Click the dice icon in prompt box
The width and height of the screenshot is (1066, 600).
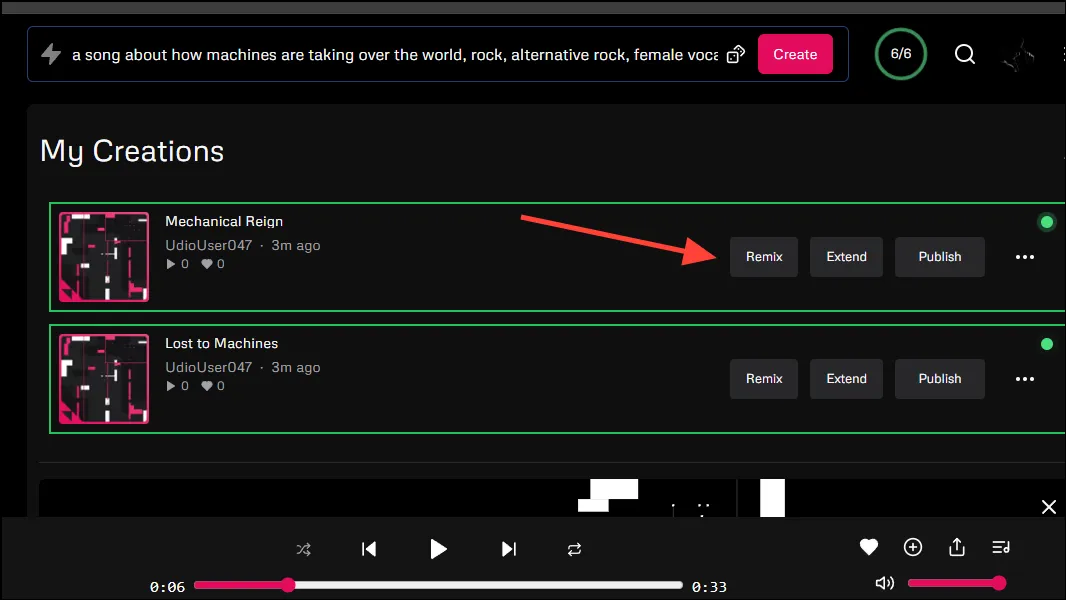click(x=736, y=54)
